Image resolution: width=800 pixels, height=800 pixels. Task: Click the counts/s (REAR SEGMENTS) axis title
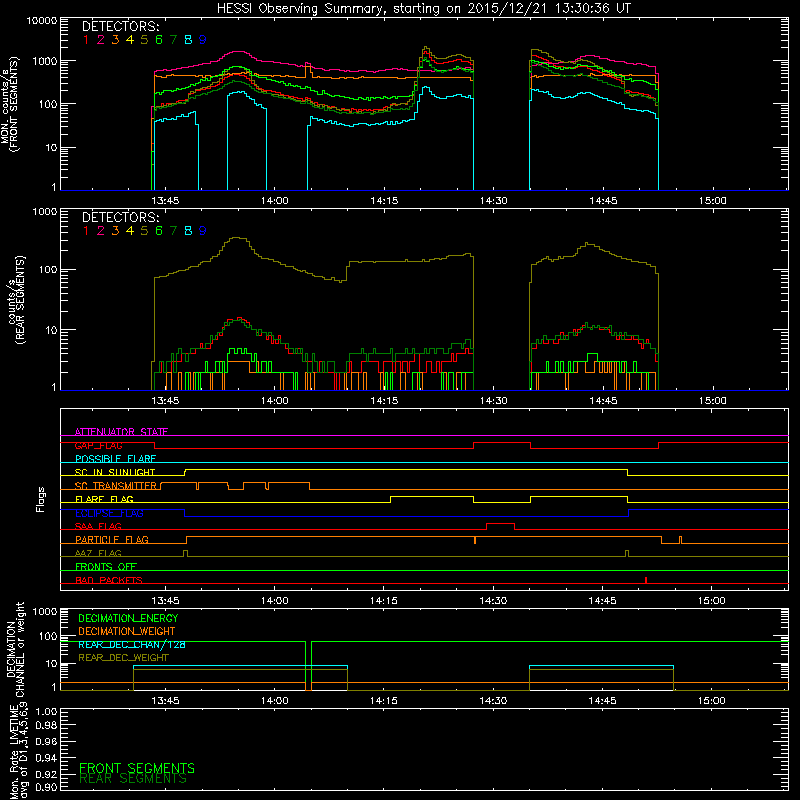pyautogui.click(x=16, y=300)
